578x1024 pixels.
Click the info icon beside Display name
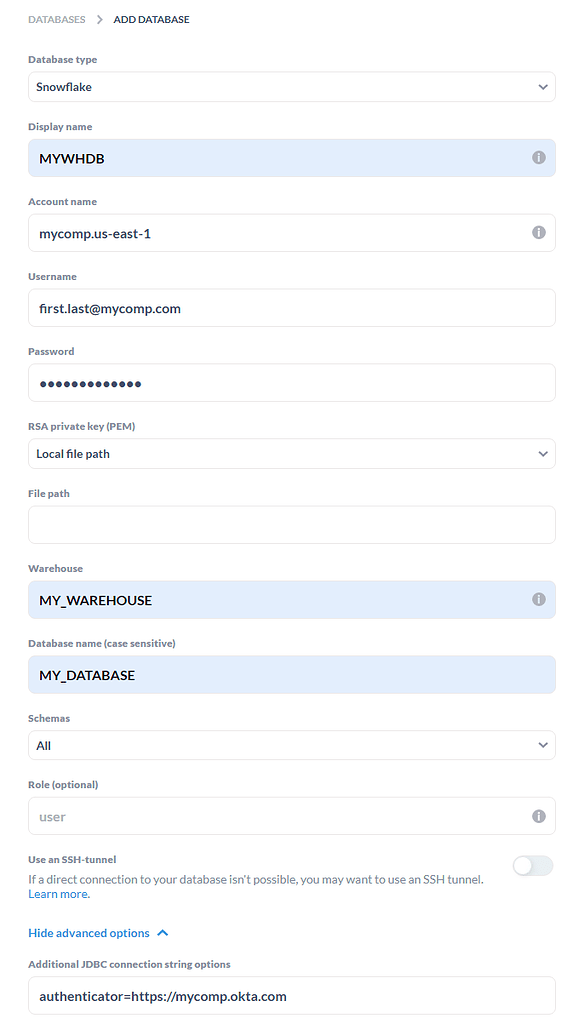[x=538, y=157]
